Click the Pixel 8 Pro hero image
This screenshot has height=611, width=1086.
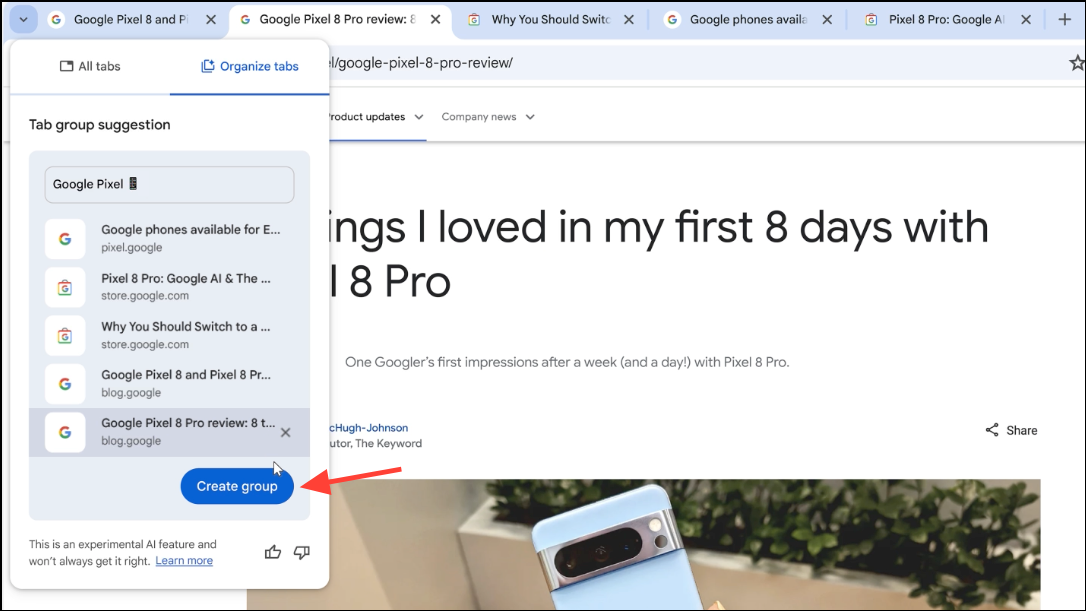click(643, 544)
